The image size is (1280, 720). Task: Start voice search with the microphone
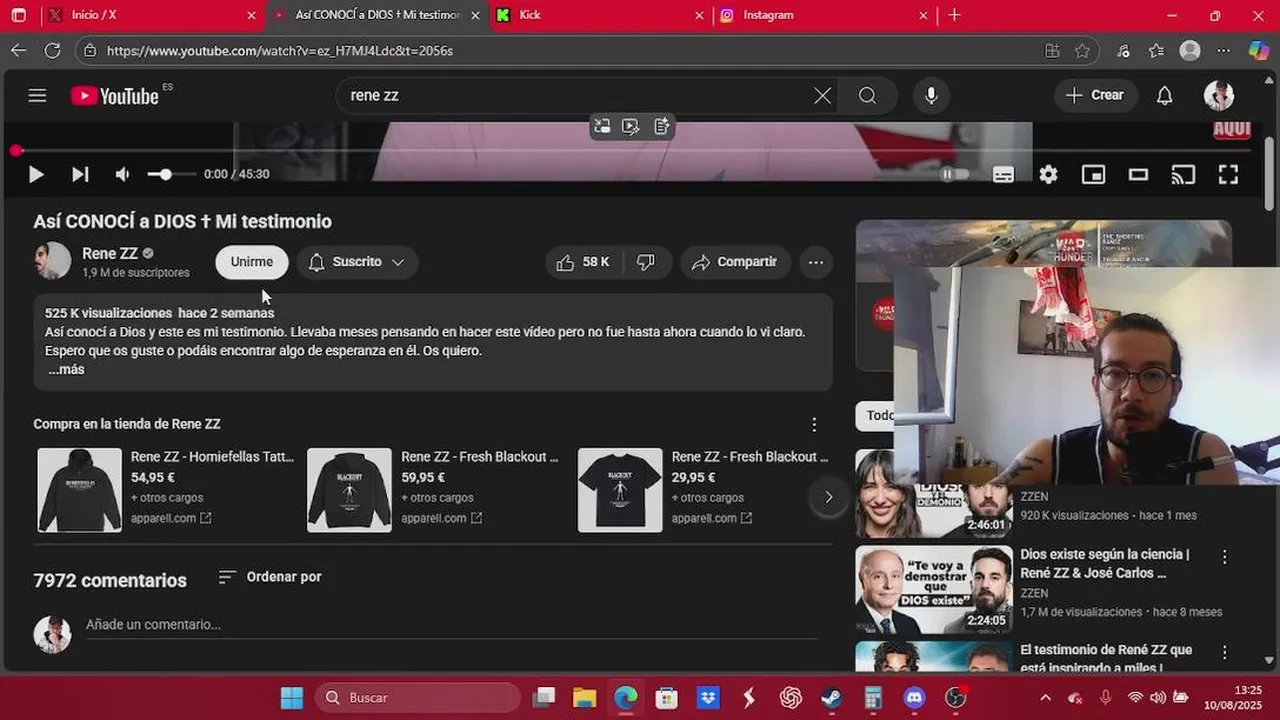click(931, 95)
